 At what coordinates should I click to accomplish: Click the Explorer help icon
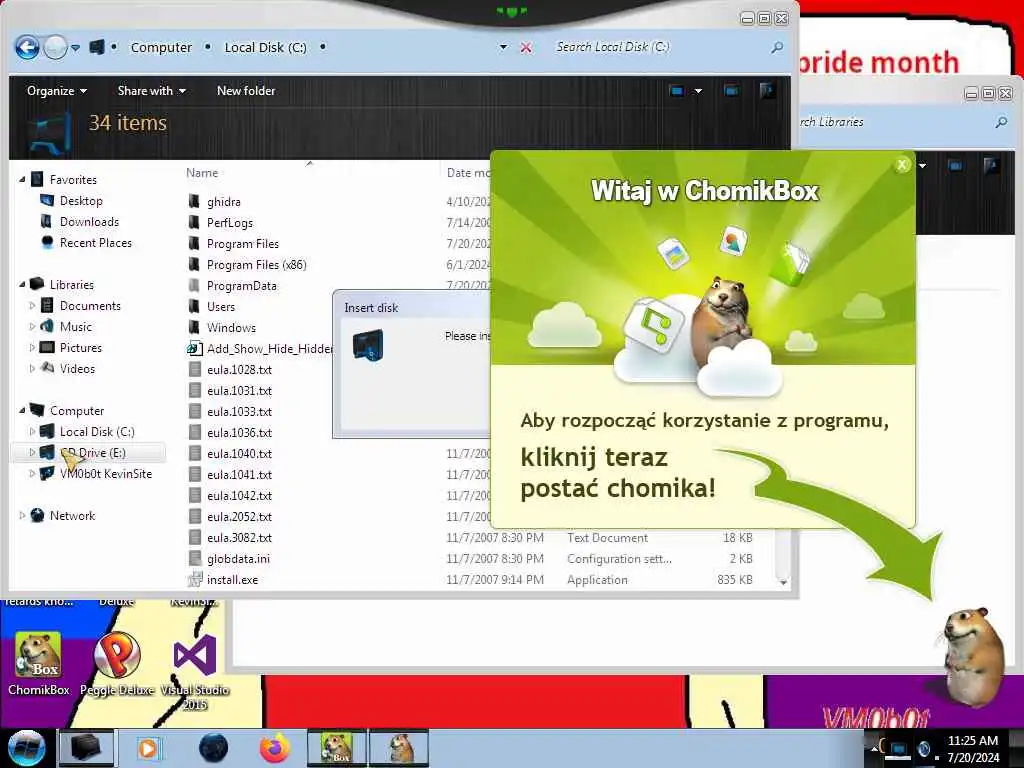pos(767,90)
